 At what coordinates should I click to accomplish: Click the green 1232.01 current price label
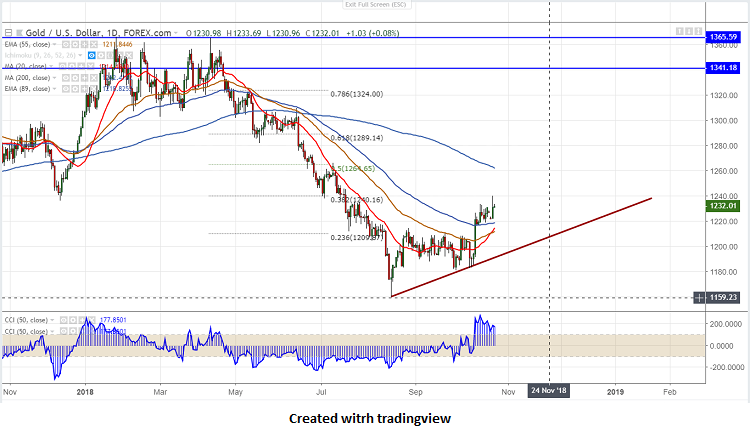pyautogui.click(x=723, y=206)
